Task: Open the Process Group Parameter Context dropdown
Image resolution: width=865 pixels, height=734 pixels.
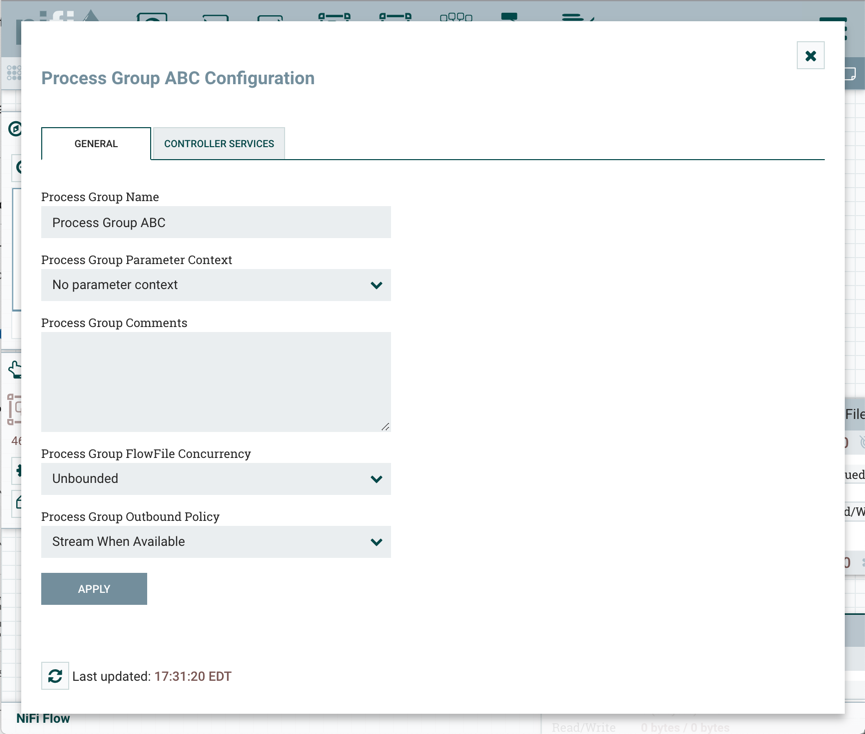Action: pyautogui.click(x=216, y=285)
